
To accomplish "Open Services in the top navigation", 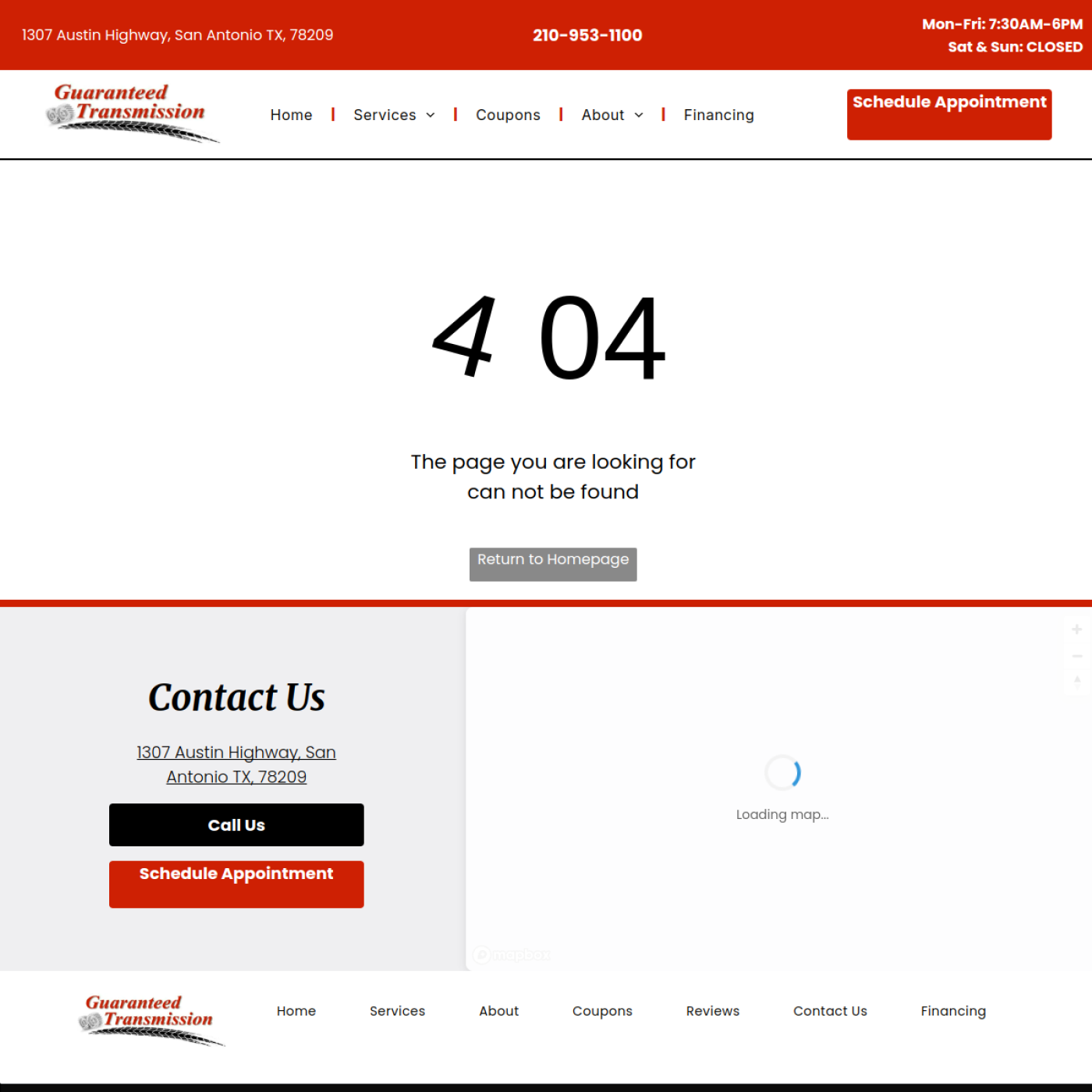I will coord(385,115).
